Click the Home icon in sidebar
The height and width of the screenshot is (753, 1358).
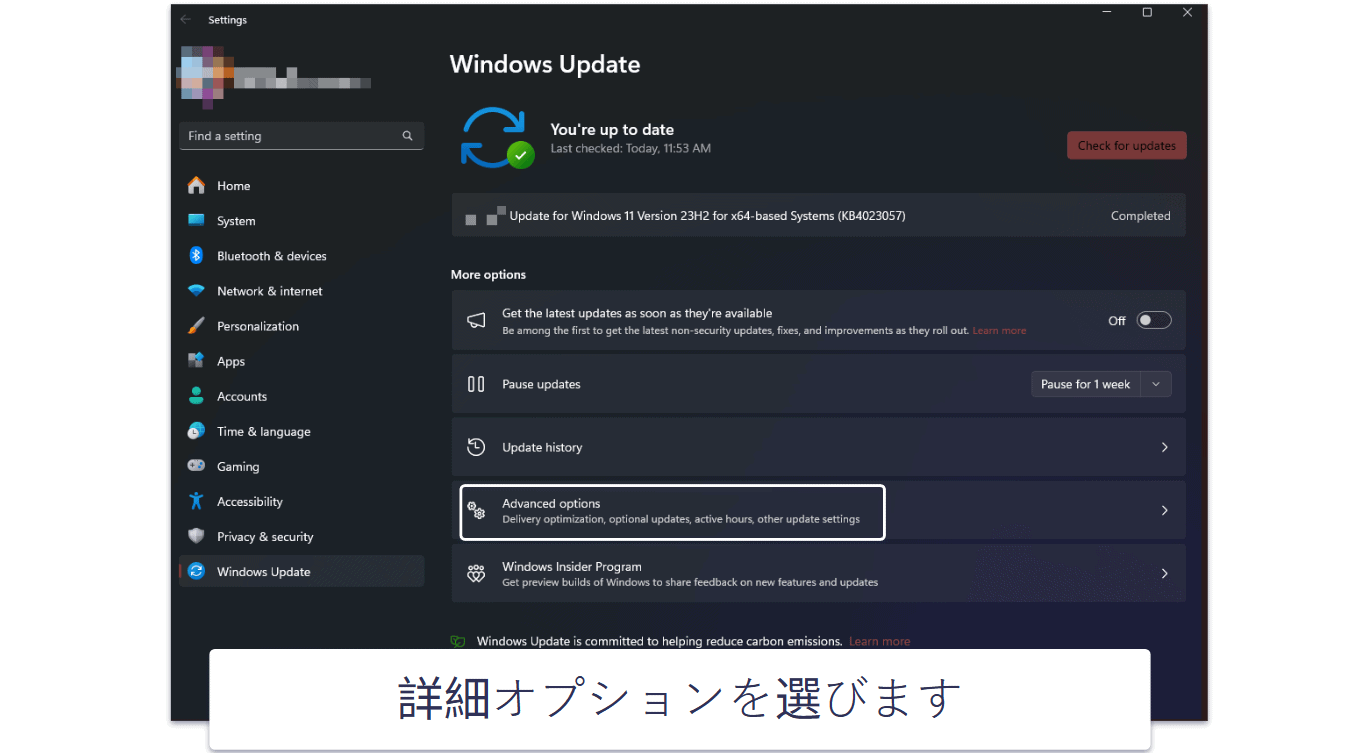pos(196,185)
